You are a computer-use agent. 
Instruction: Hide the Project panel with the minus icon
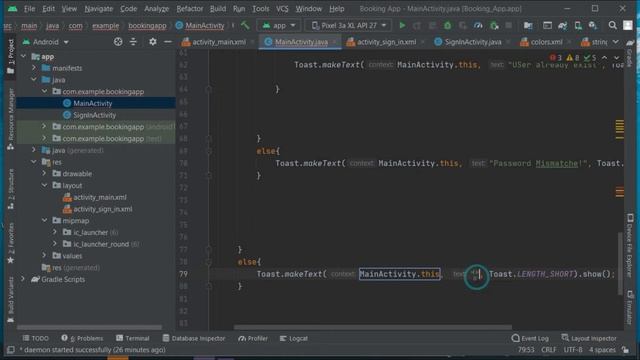(x=168, y=42)
